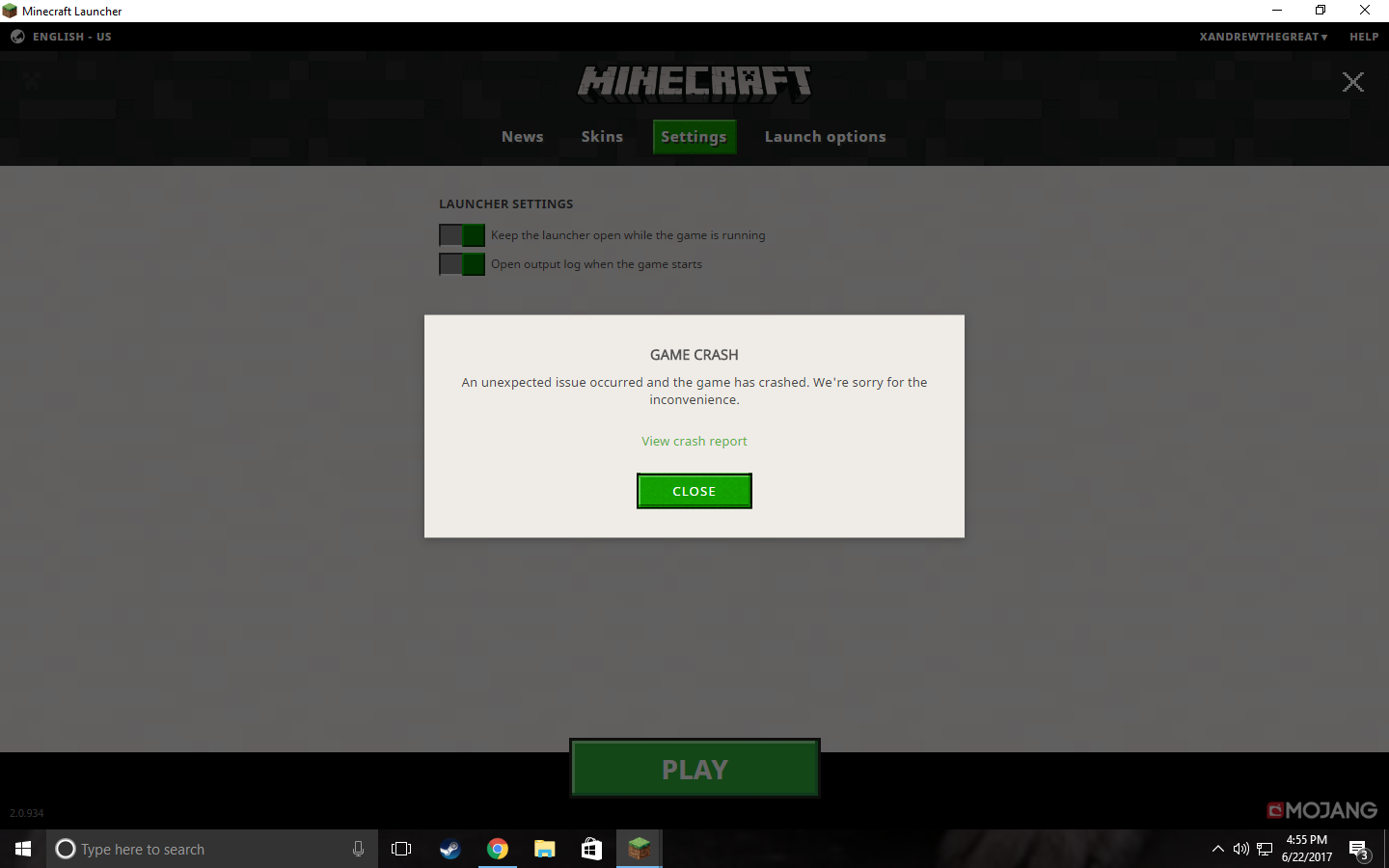Open Task View on the taskbar
Screen dimensions: 1389x868
(401, 849)
